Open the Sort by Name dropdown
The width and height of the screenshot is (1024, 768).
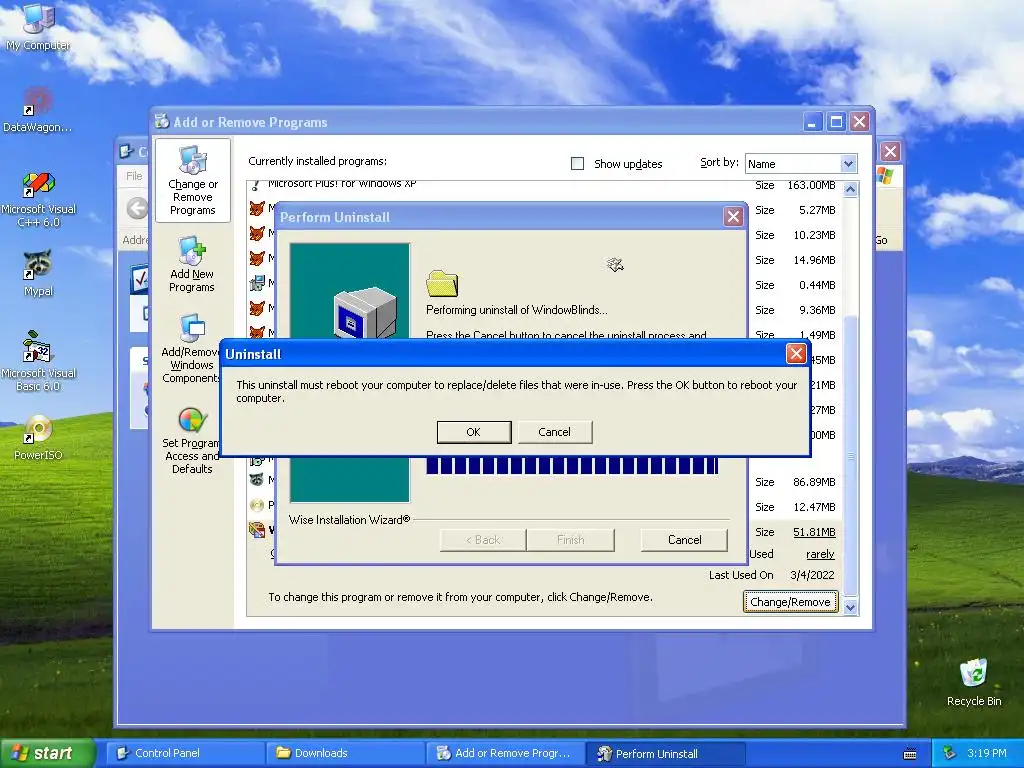848,163
